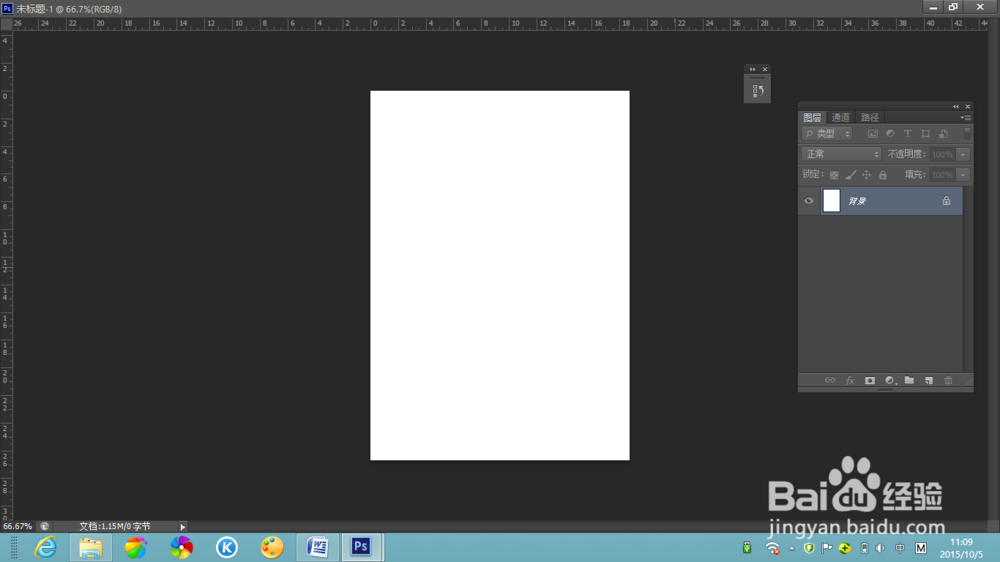
Task: Open the 正常 blend mode dropdown
Action: pos(841,154)
